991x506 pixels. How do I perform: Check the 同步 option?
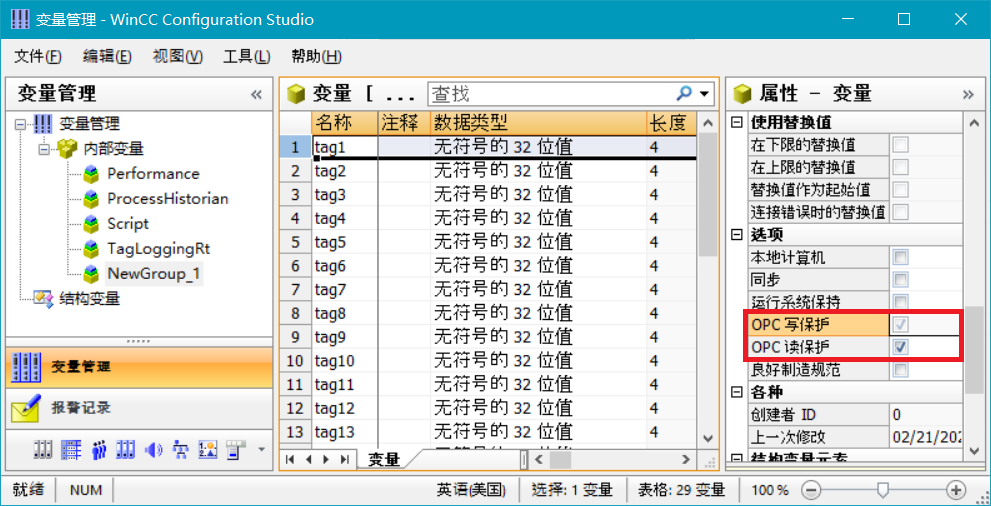(901, 279)
